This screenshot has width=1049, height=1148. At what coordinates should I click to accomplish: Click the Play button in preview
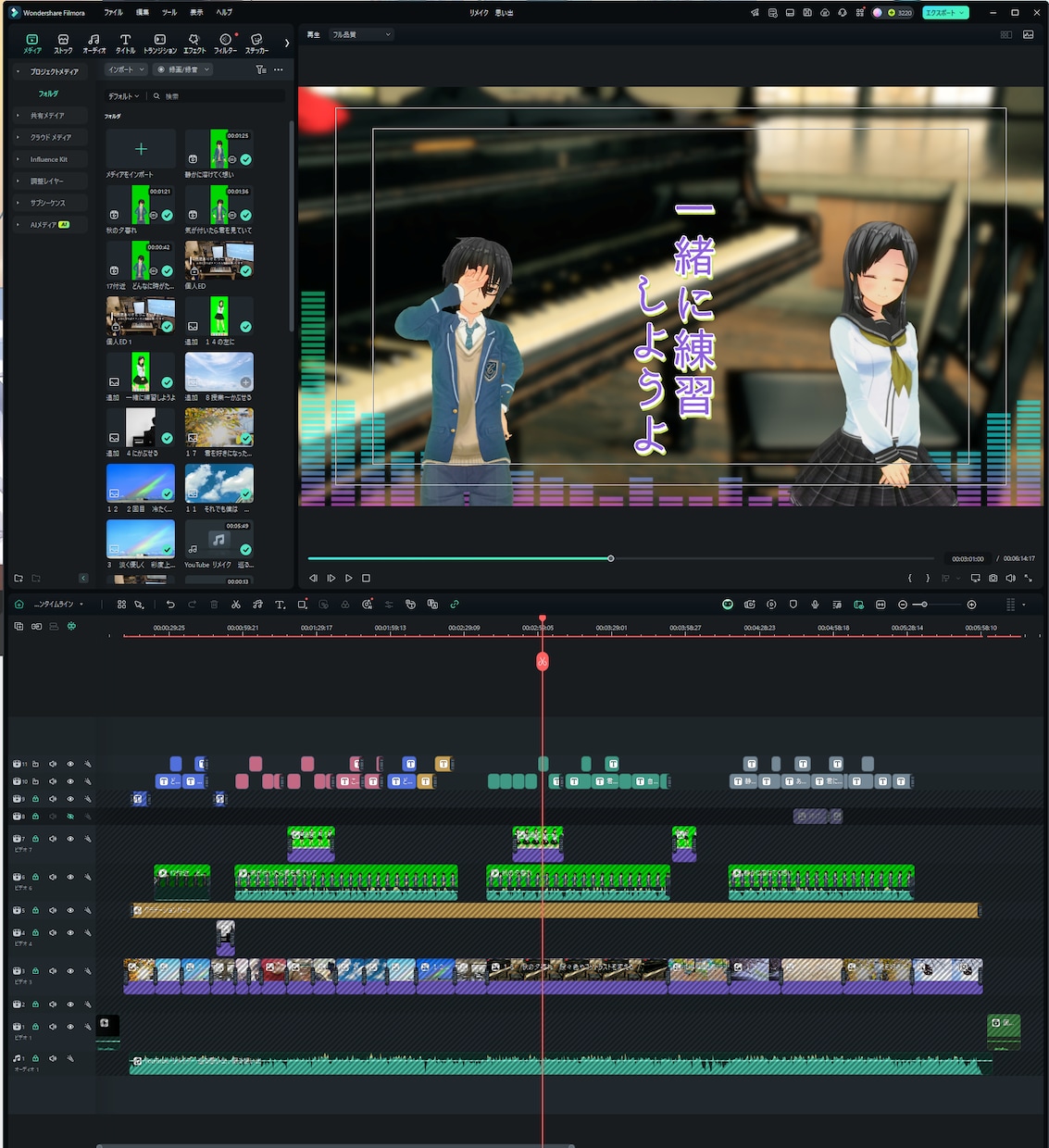[x=349, y=578]
